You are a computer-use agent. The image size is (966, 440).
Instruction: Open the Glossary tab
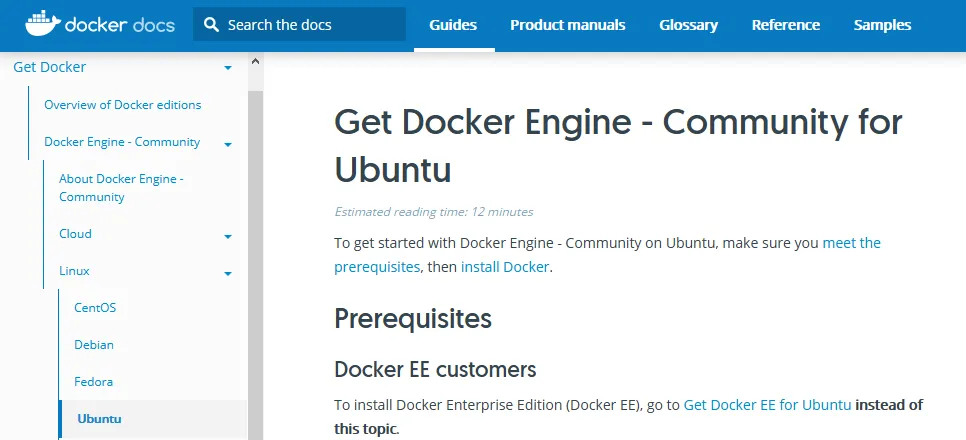pos(688,25)
